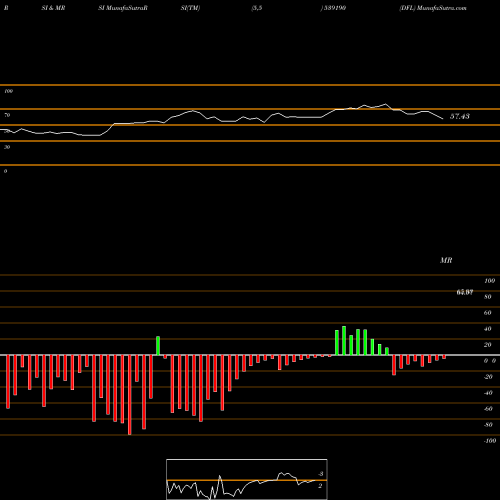The width and height of the screenshot is (500, 500).
Task: Click the ")539190" stock code text
Action: pyautogui.click(x=333, y=8)
